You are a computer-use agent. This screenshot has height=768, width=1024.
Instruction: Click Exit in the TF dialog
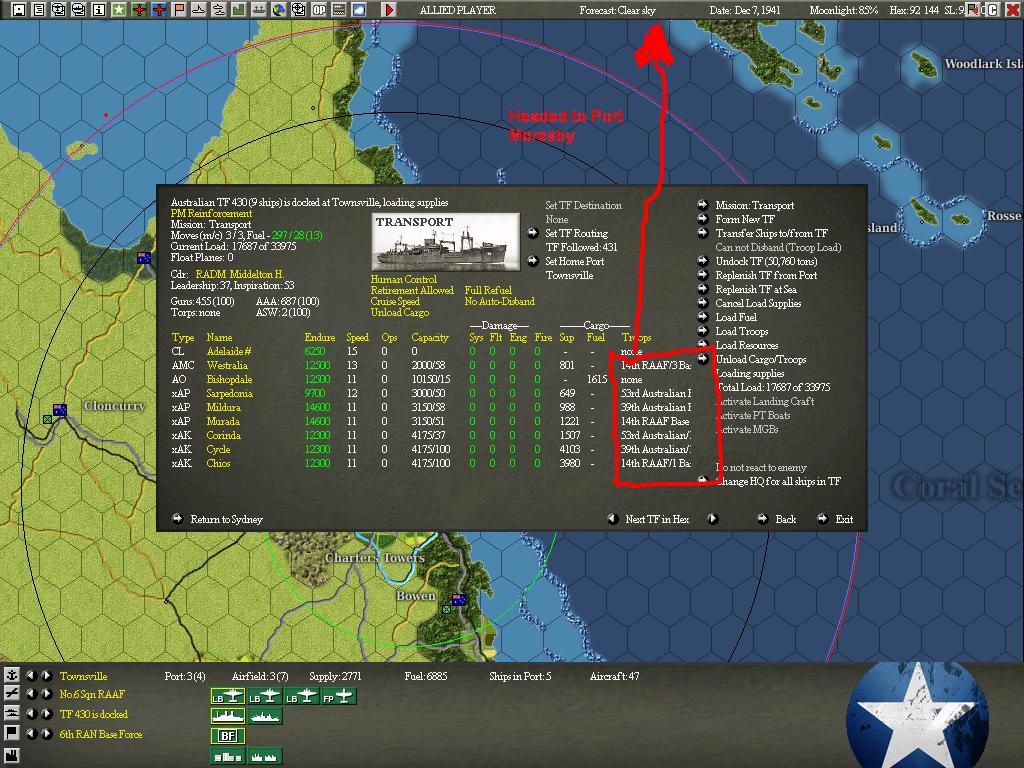point(844,519)
